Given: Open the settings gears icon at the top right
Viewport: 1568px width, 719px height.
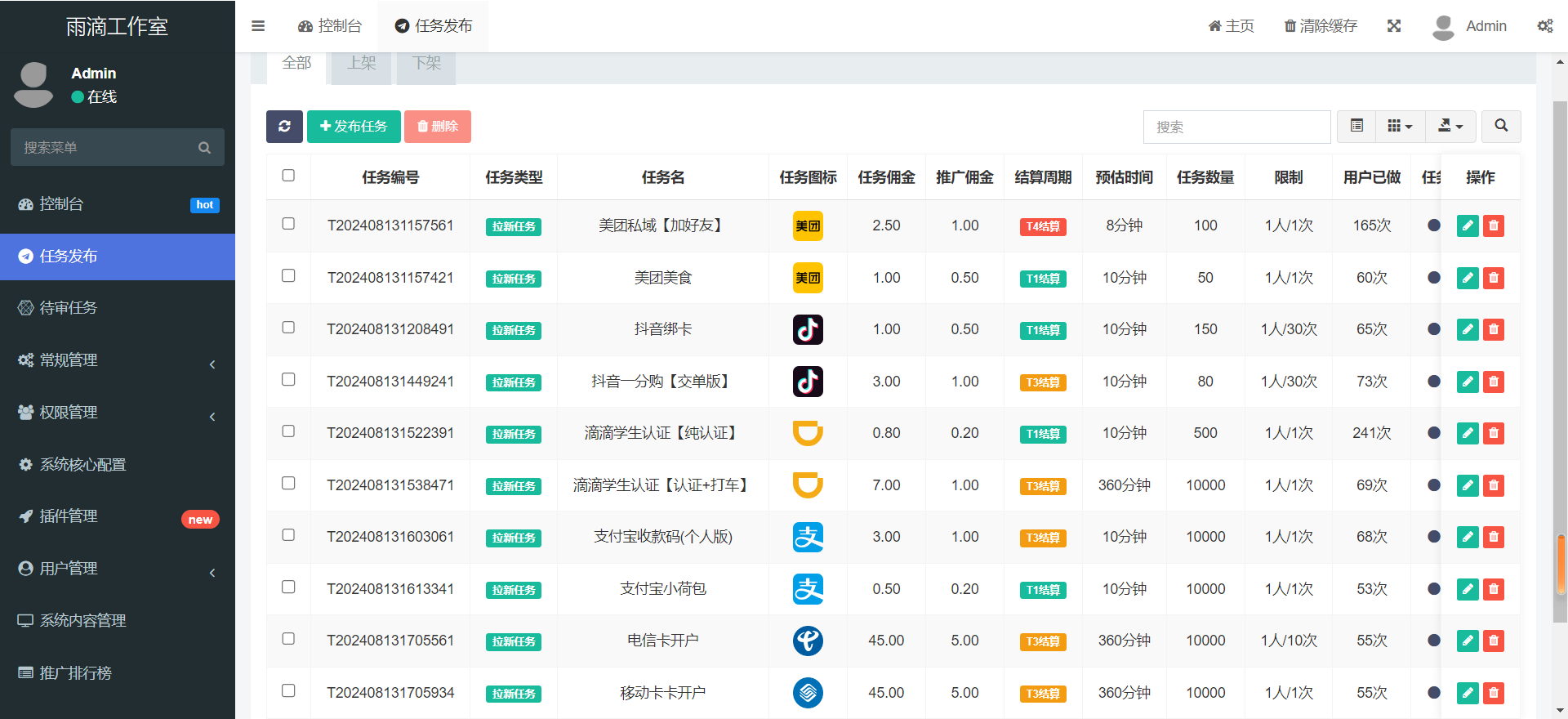Looking at the screenshot, I should coord(1545,26).
